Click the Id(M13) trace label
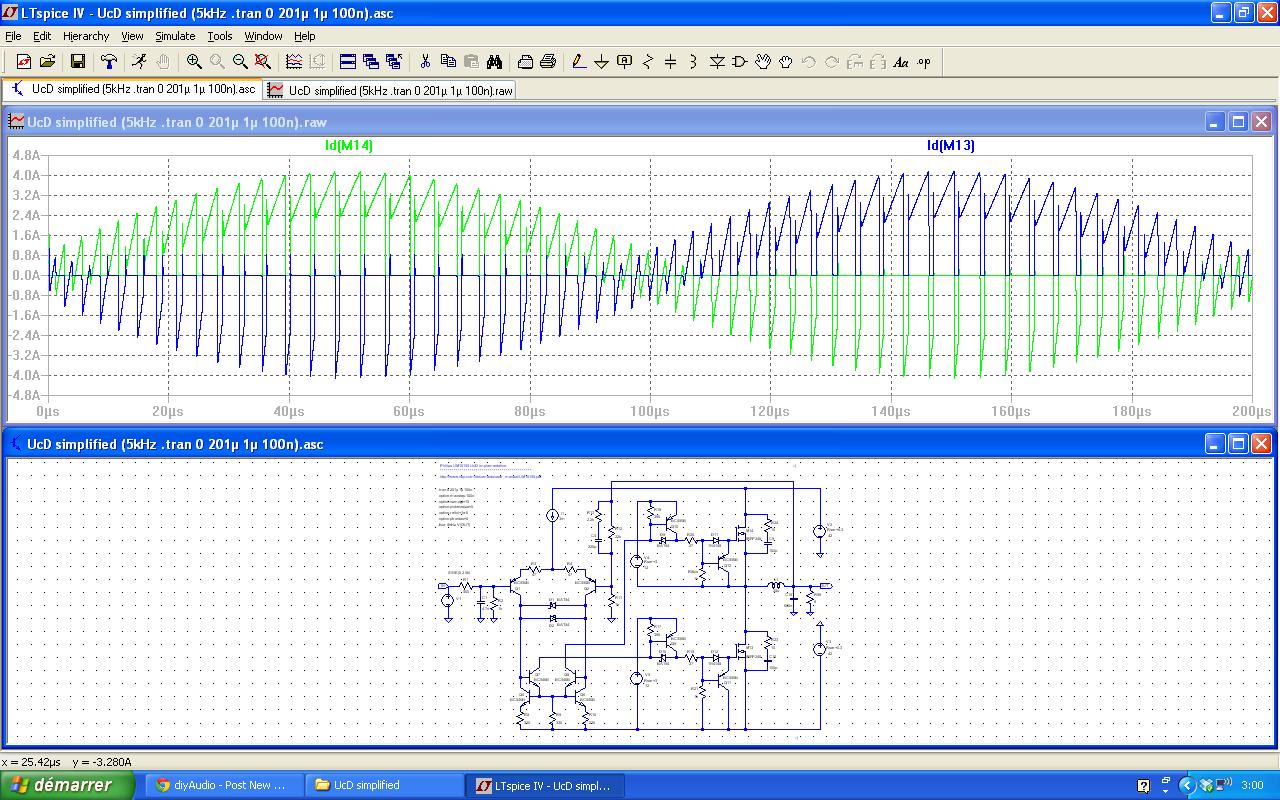 (x=951, y=146)
